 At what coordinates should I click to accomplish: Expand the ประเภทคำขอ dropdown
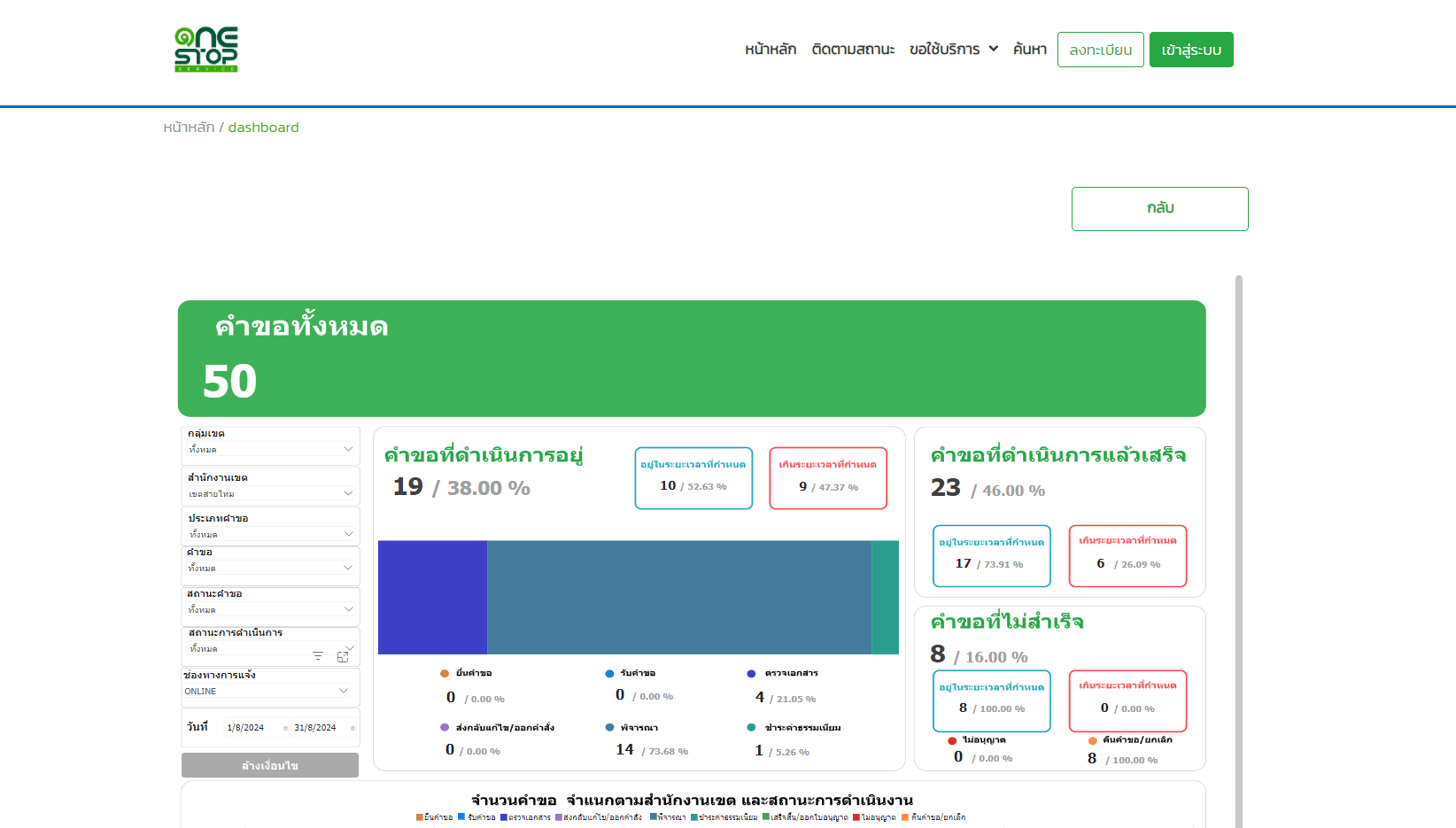(x=270, y=534)
